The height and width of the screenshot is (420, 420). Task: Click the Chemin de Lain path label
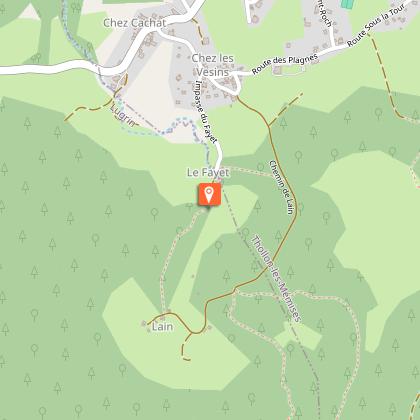pyautogui.click(x=282, y=187)
